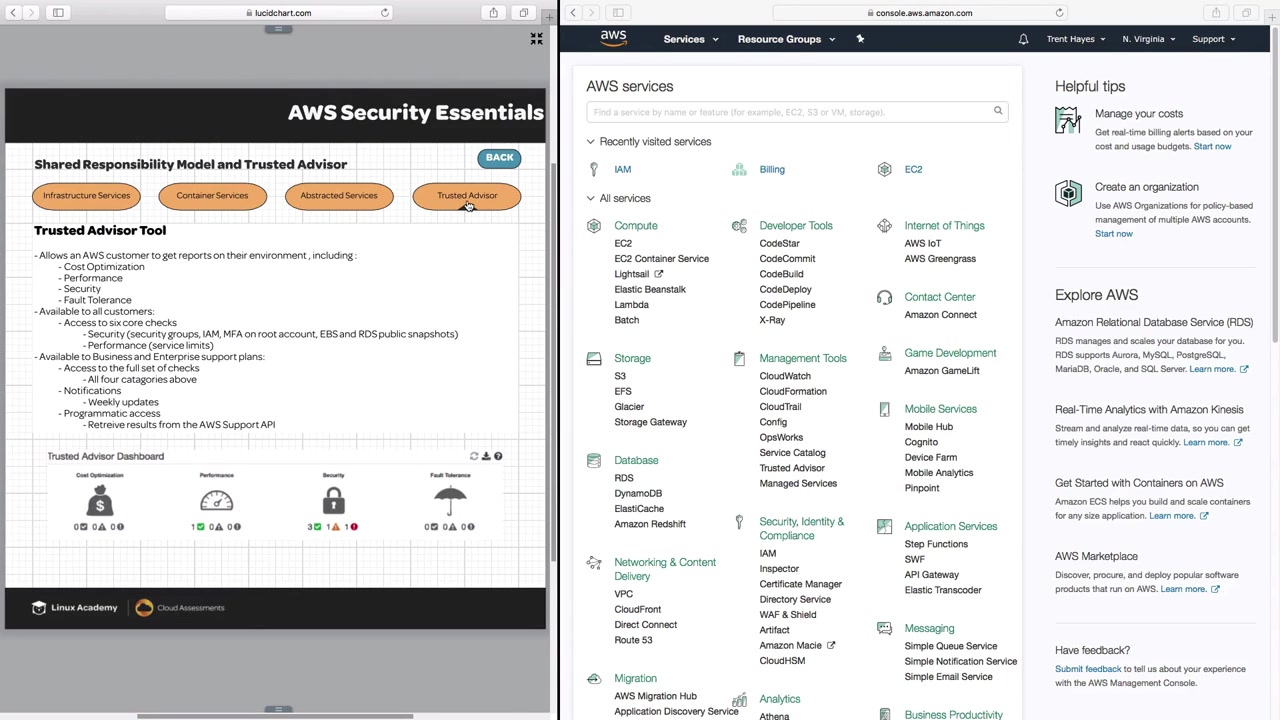Click the Database category icon
This screenshot has width=1280, height=720.
point(594,461)
